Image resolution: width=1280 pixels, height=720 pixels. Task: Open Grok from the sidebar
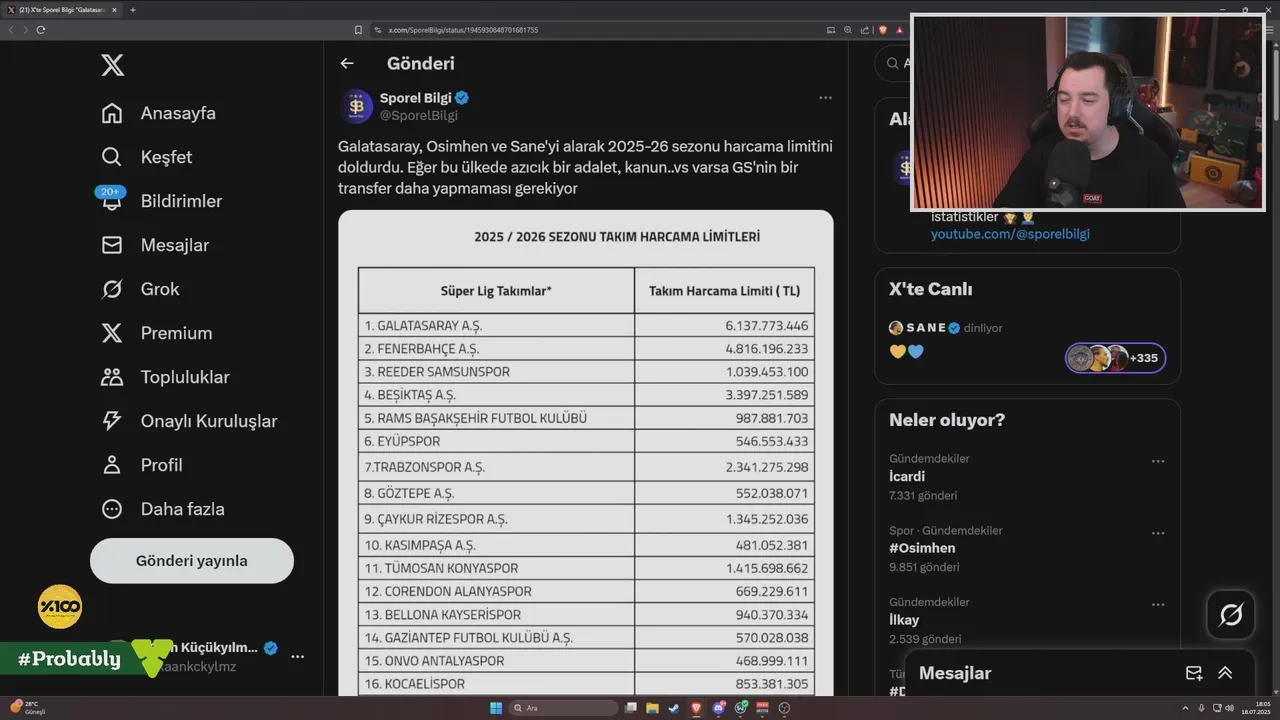click(140, 289)
